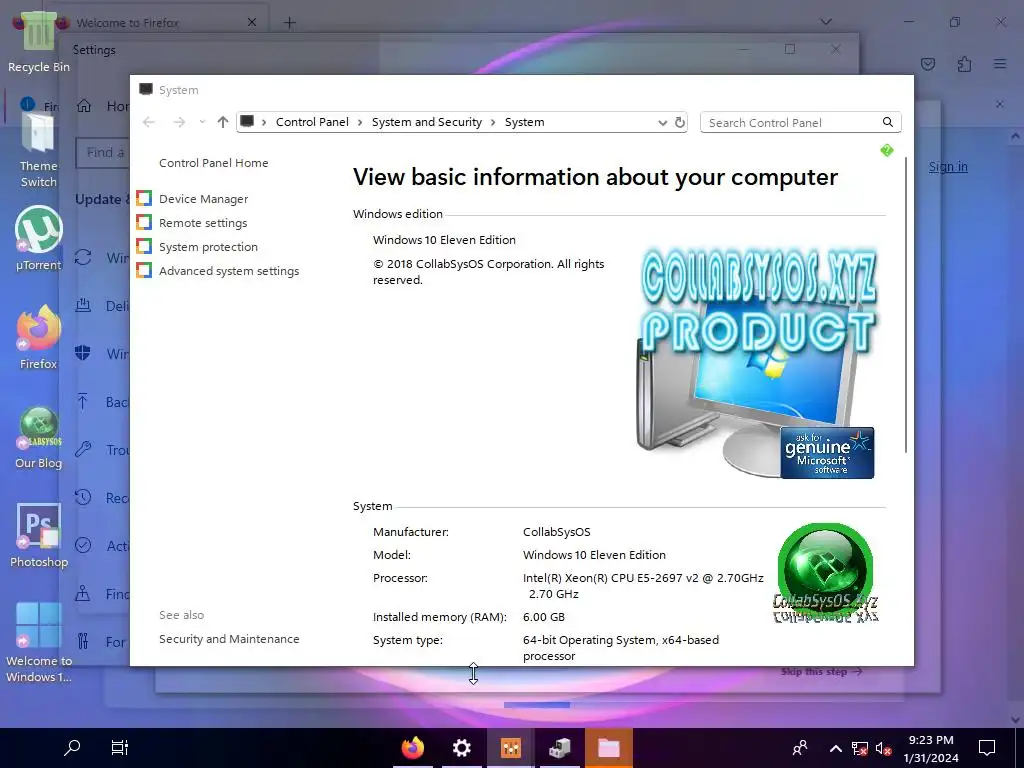Go up one level in Control Panel
The width and height of the screenshot is (1024, 768).
(x=223, y=122)
